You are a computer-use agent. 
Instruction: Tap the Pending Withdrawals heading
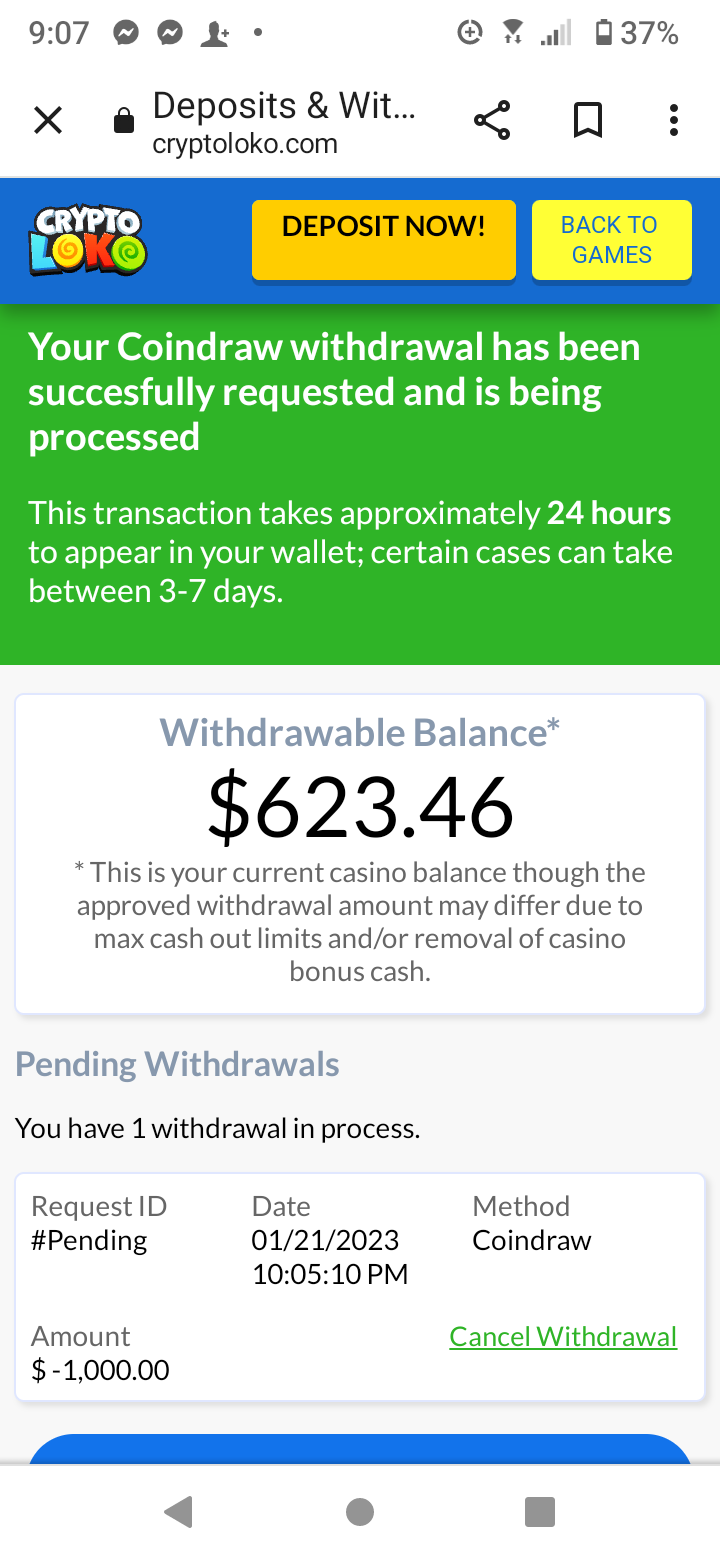tap(177, 1064)
